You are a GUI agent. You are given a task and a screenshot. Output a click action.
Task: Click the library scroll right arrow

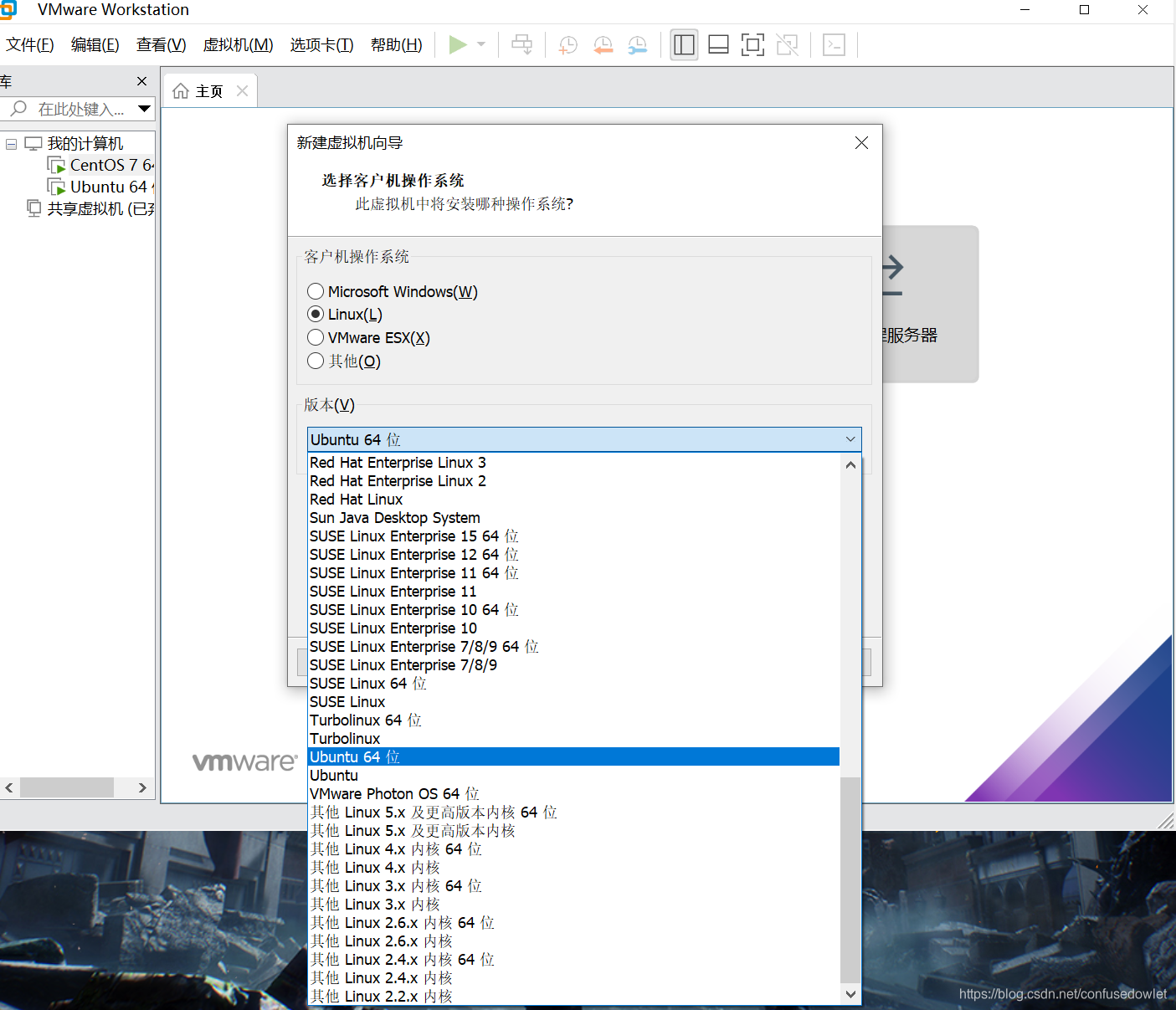click(142, 787)
